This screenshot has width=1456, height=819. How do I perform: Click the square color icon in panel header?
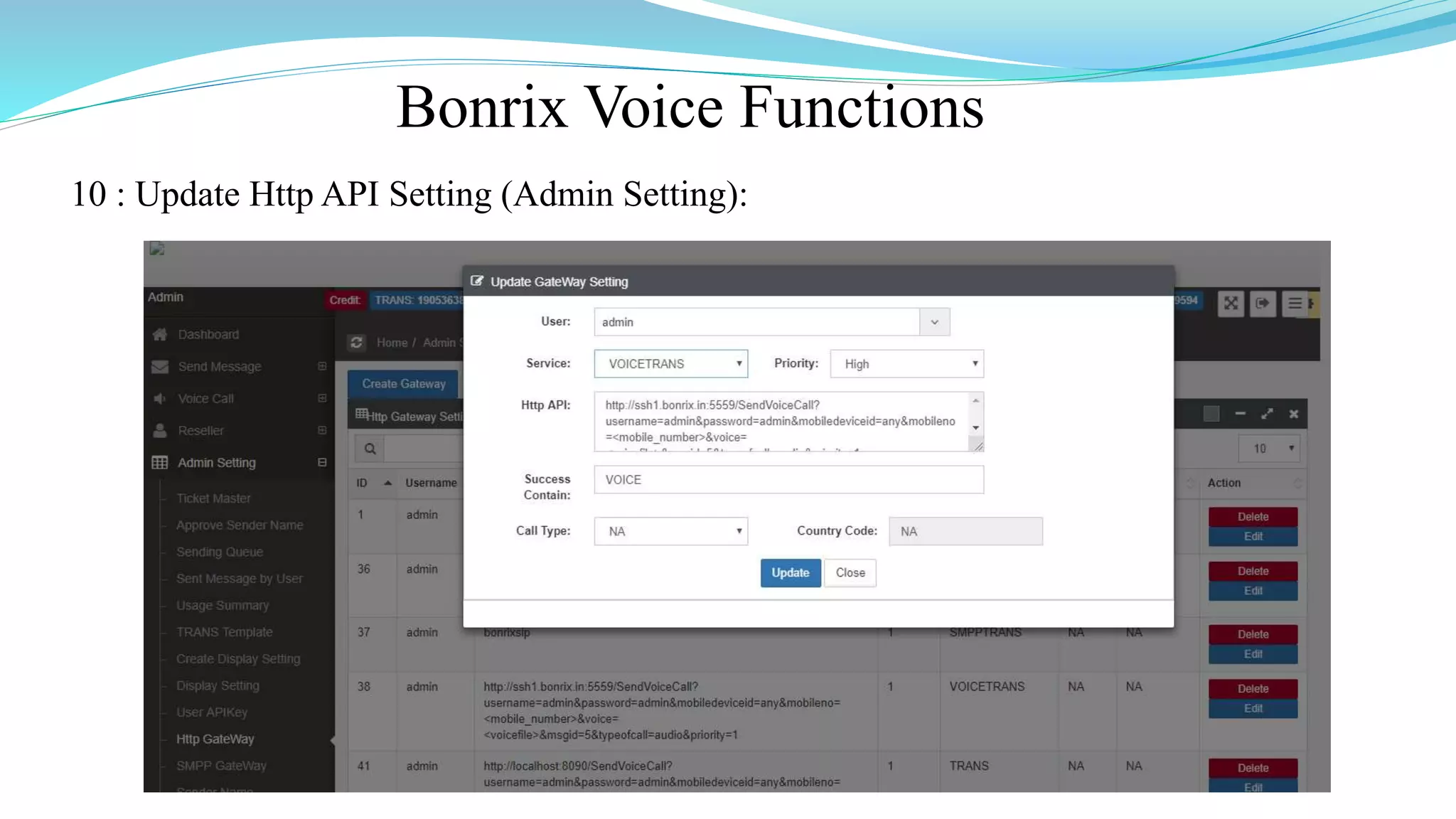tap(1211, 414)
